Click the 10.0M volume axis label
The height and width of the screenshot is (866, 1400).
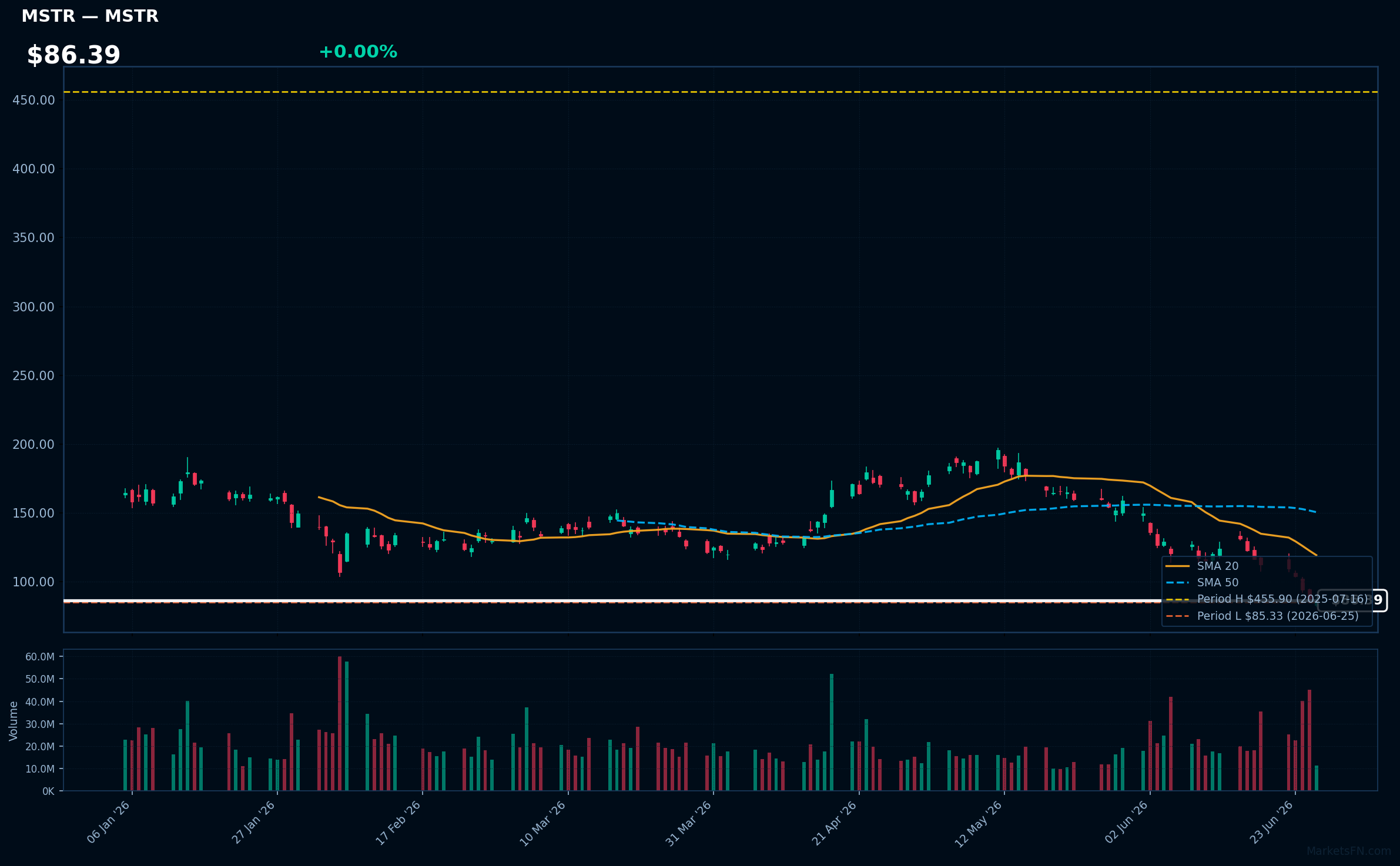coord(40,769)
